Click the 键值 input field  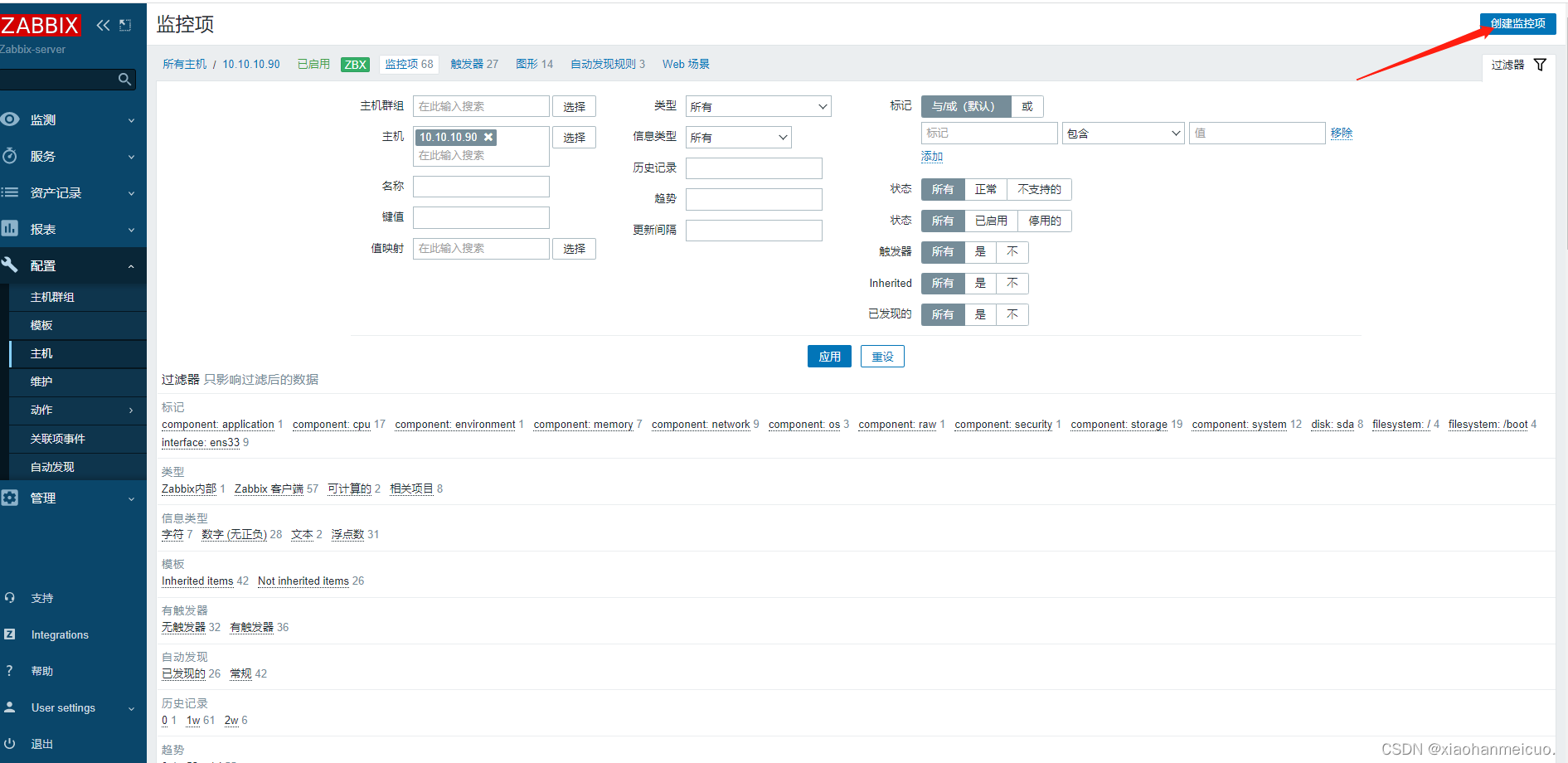(481, 217)
